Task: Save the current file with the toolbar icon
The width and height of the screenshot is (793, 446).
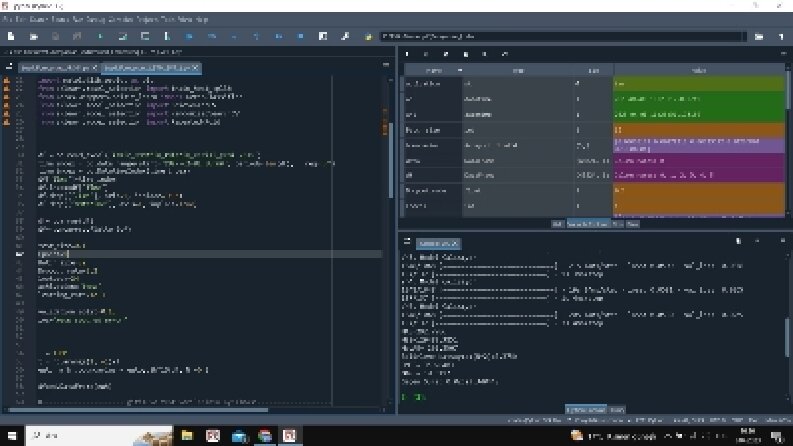Action: (x=55, y=36)
